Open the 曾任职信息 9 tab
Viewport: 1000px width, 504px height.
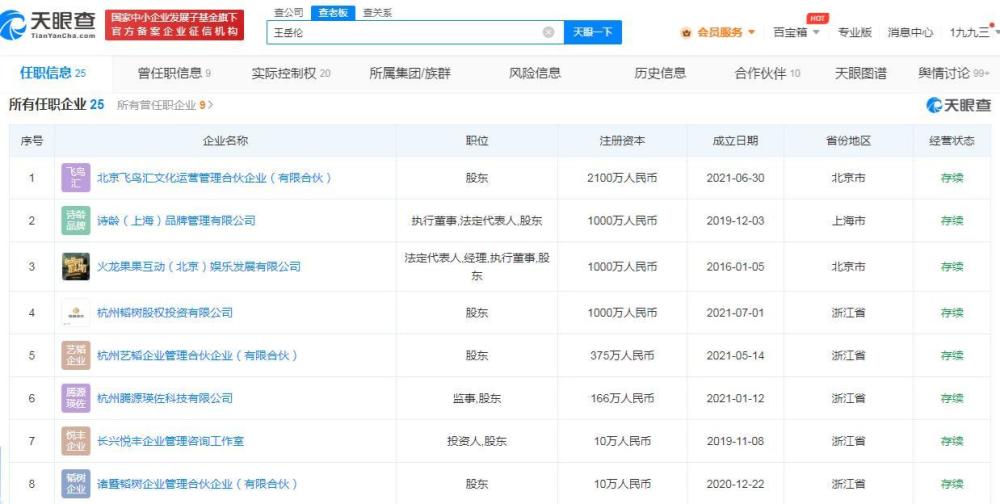[x=175, y=73]
